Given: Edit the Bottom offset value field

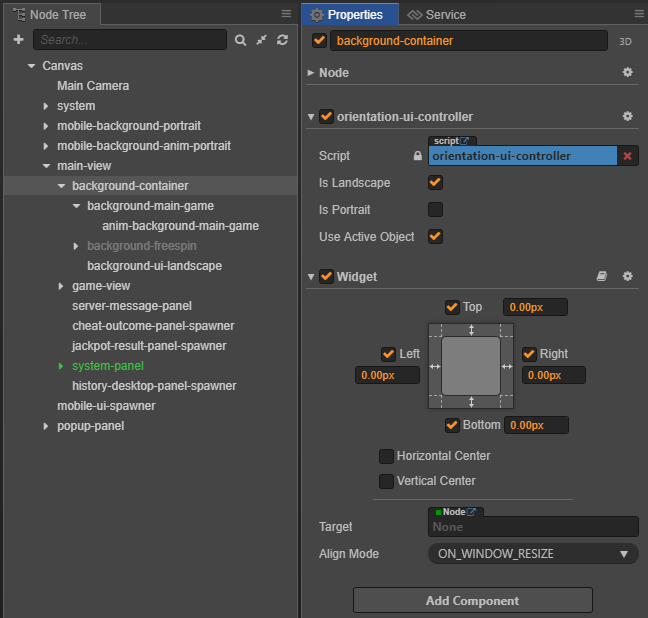Looking at the screenshot, I should [x=536, y=425].
